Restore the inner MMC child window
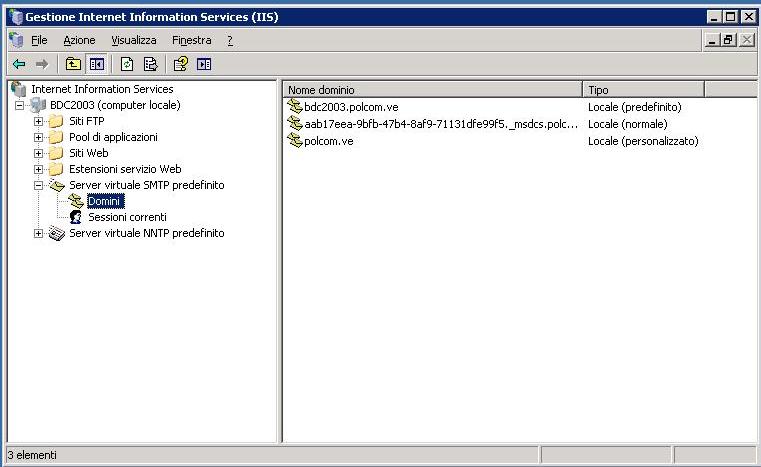This screenshot has width=761, height=467. (x=728, y=40)
